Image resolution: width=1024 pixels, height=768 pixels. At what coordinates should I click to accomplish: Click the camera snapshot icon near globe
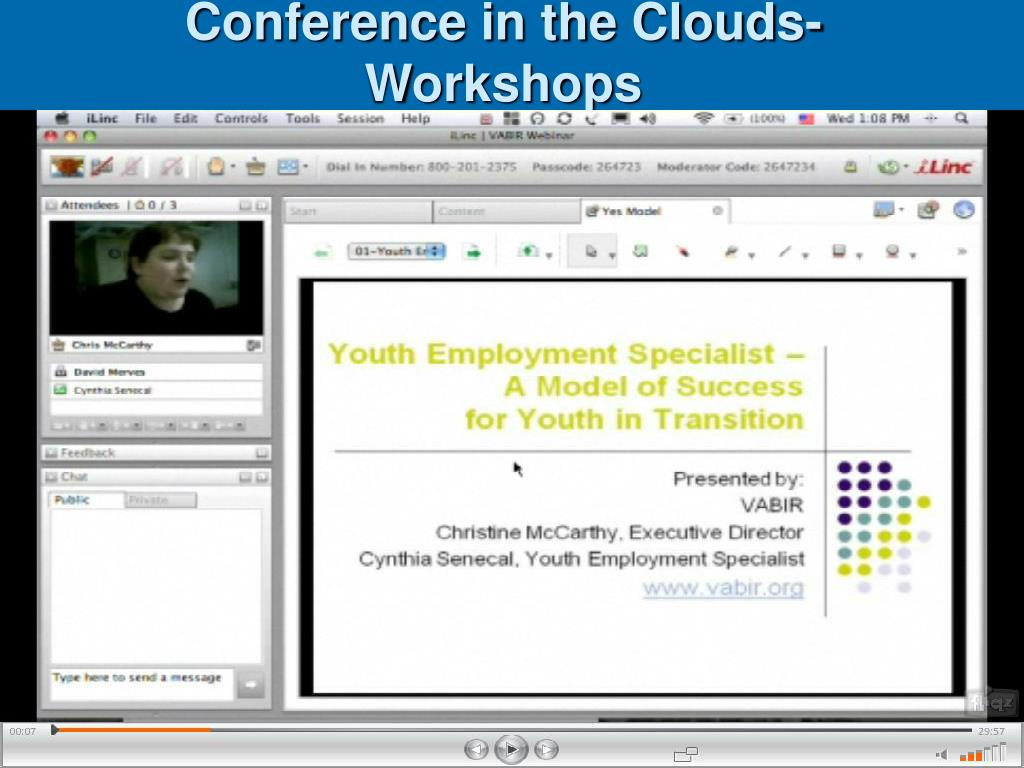928,210
